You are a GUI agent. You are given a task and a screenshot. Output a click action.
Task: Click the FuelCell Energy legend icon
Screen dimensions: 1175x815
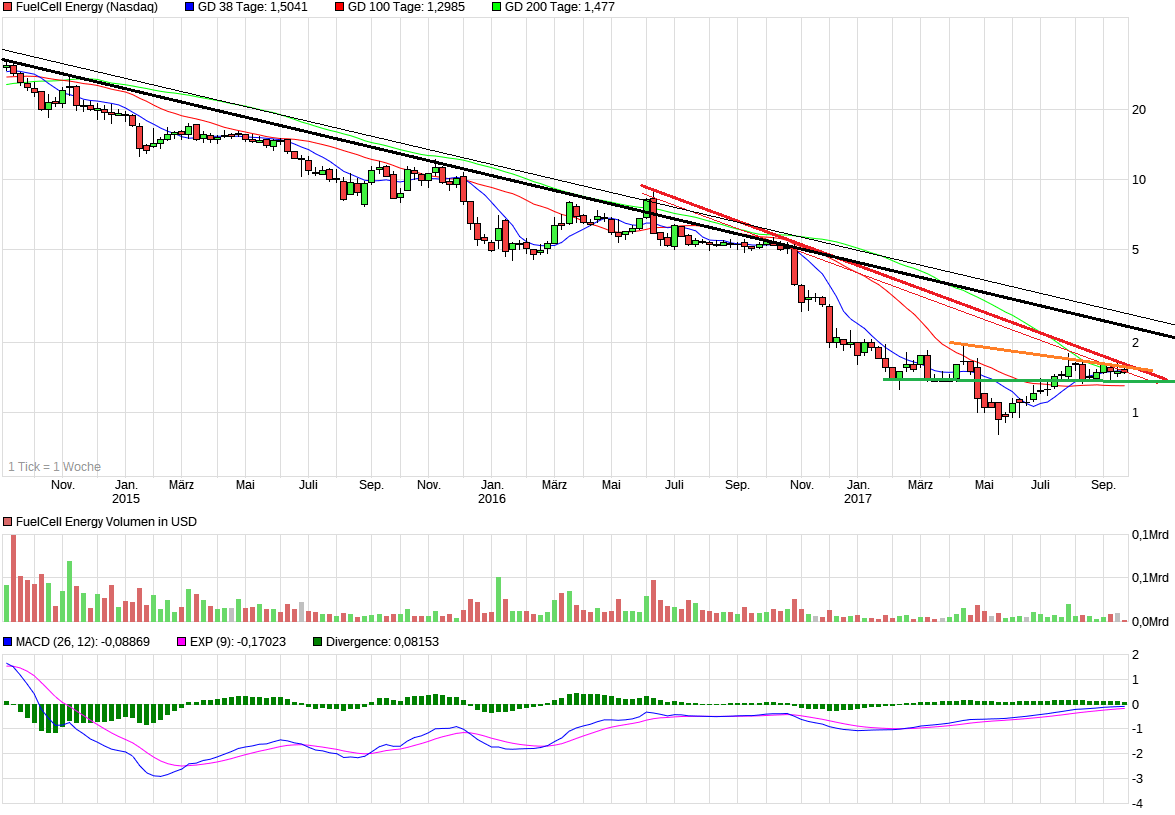coord(8,7)
